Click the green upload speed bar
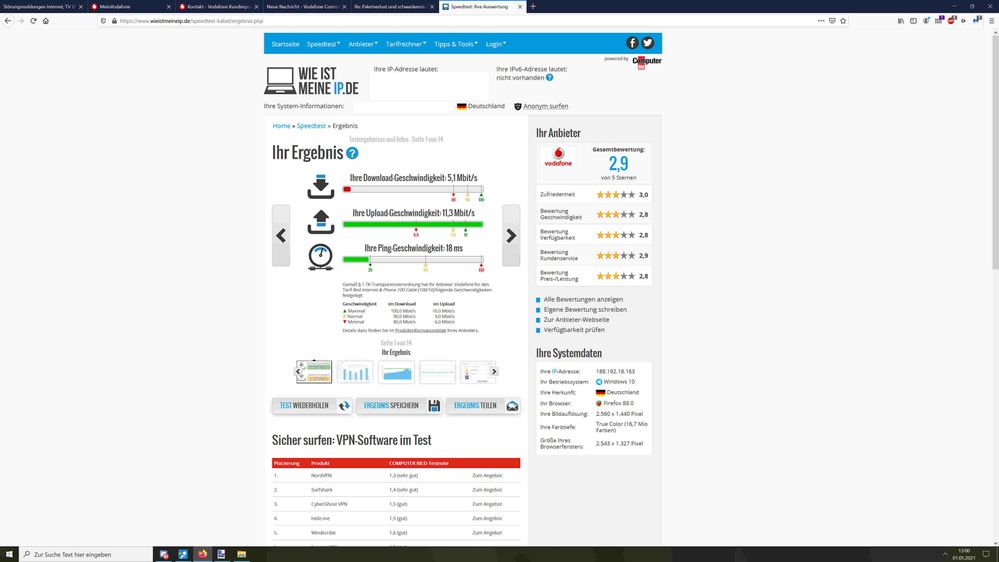 click(x=413, y=224)
